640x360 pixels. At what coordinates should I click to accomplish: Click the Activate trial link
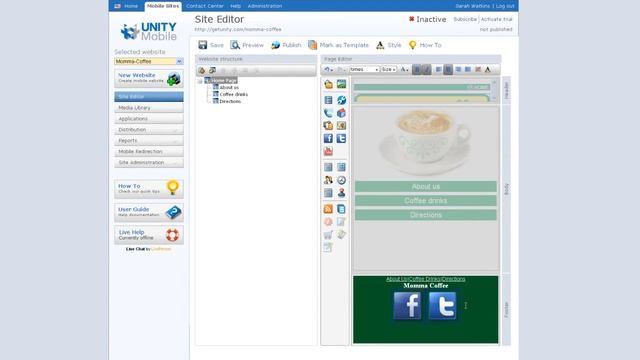[x=496, y=19]
